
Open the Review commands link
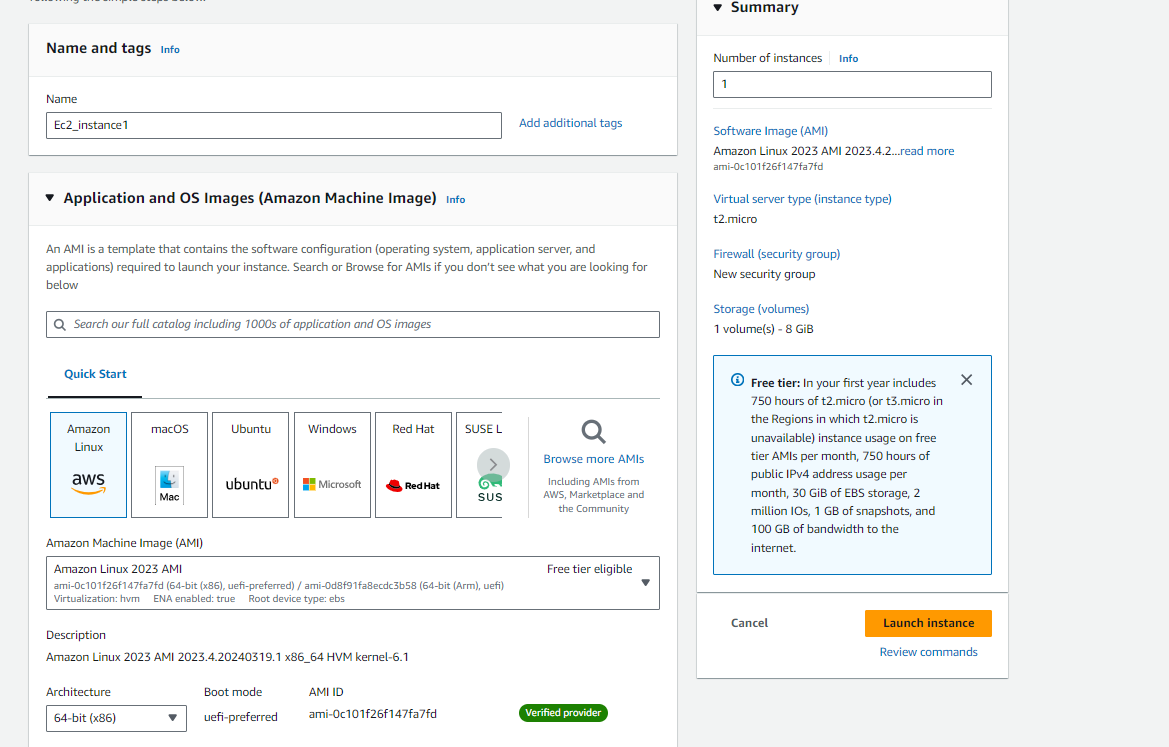coord(928,651)
